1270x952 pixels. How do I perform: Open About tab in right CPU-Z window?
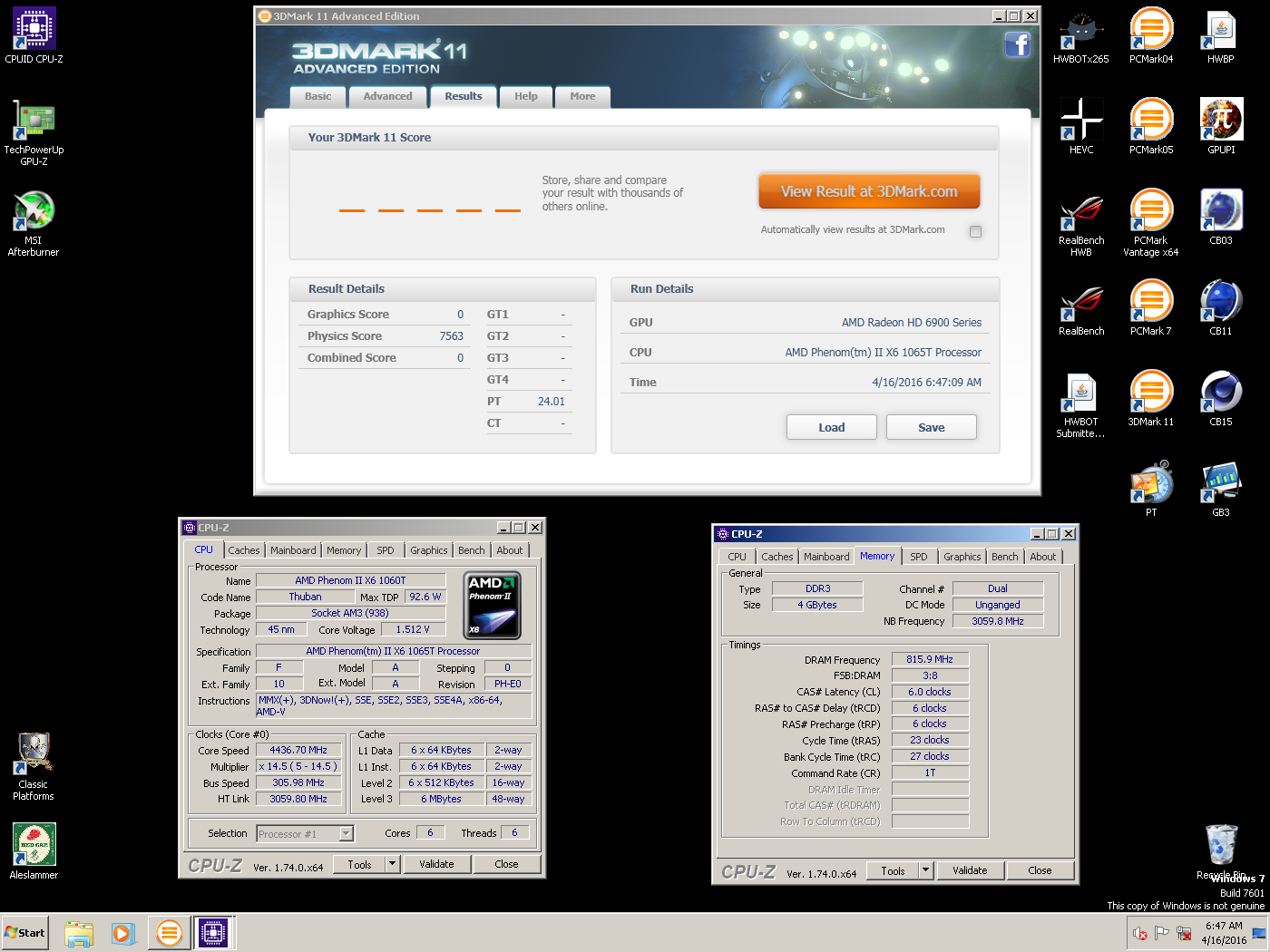point(1042,557)
